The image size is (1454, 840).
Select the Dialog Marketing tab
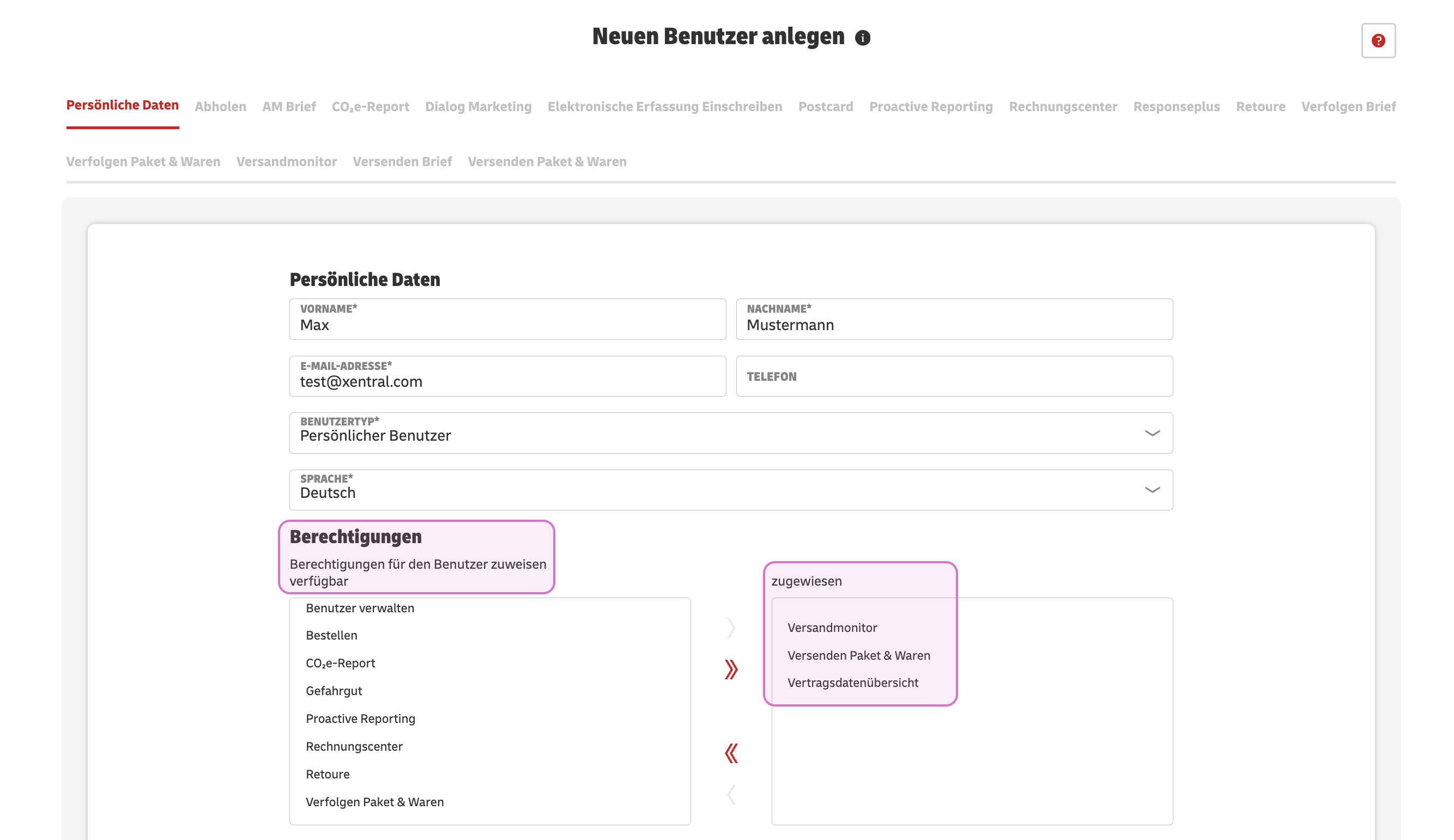click(x=478, y=107)
